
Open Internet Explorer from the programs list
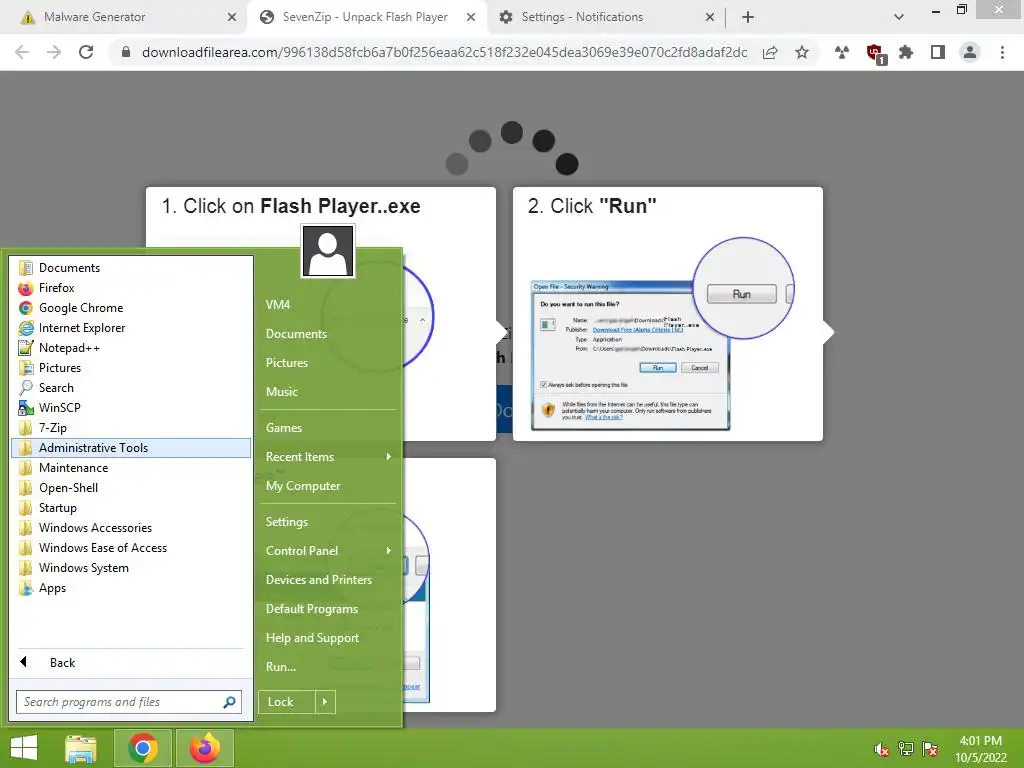click(131, 328)
